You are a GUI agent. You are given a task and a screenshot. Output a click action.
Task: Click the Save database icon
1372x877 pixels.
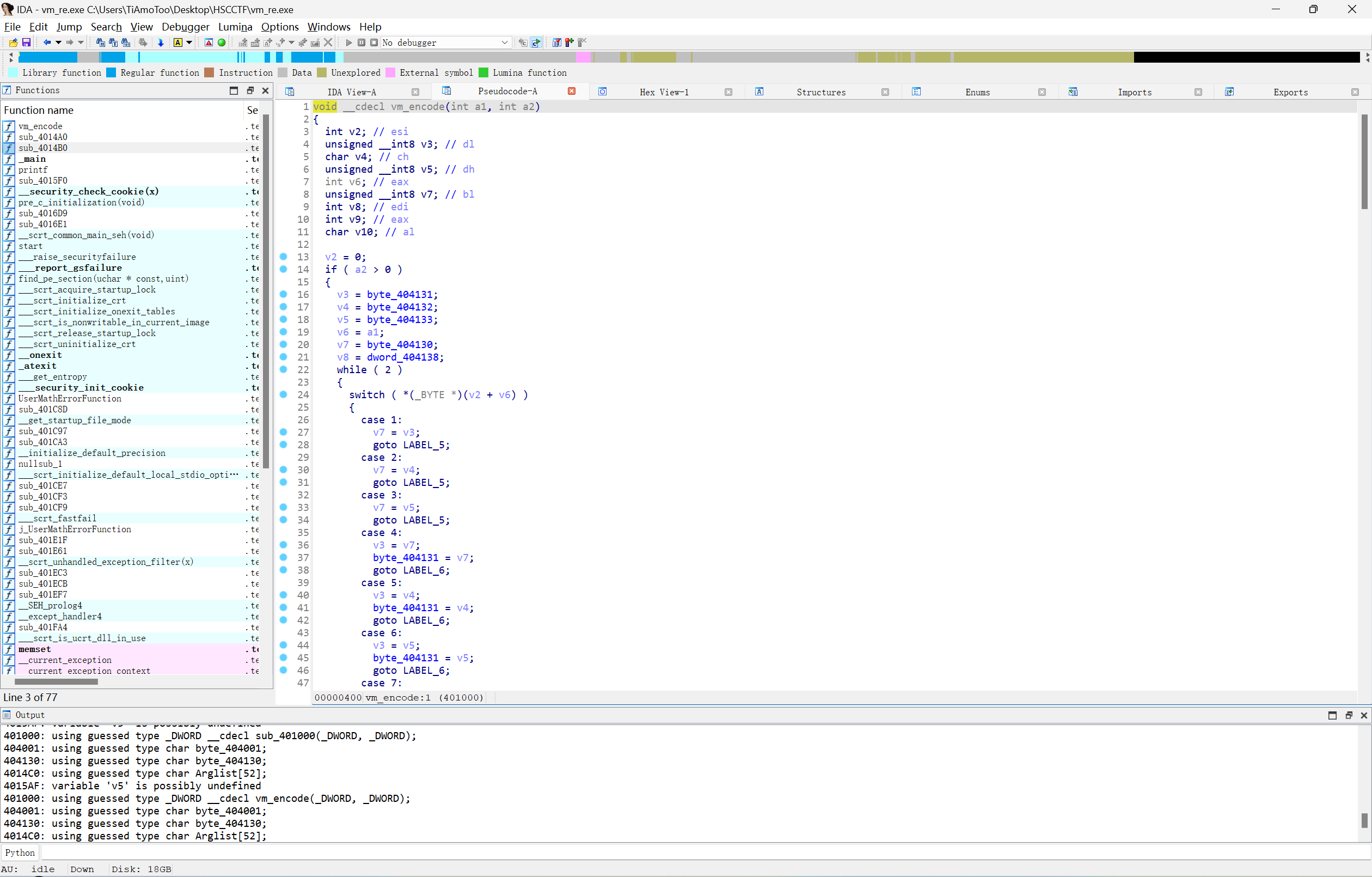click(x=26, y=42)
